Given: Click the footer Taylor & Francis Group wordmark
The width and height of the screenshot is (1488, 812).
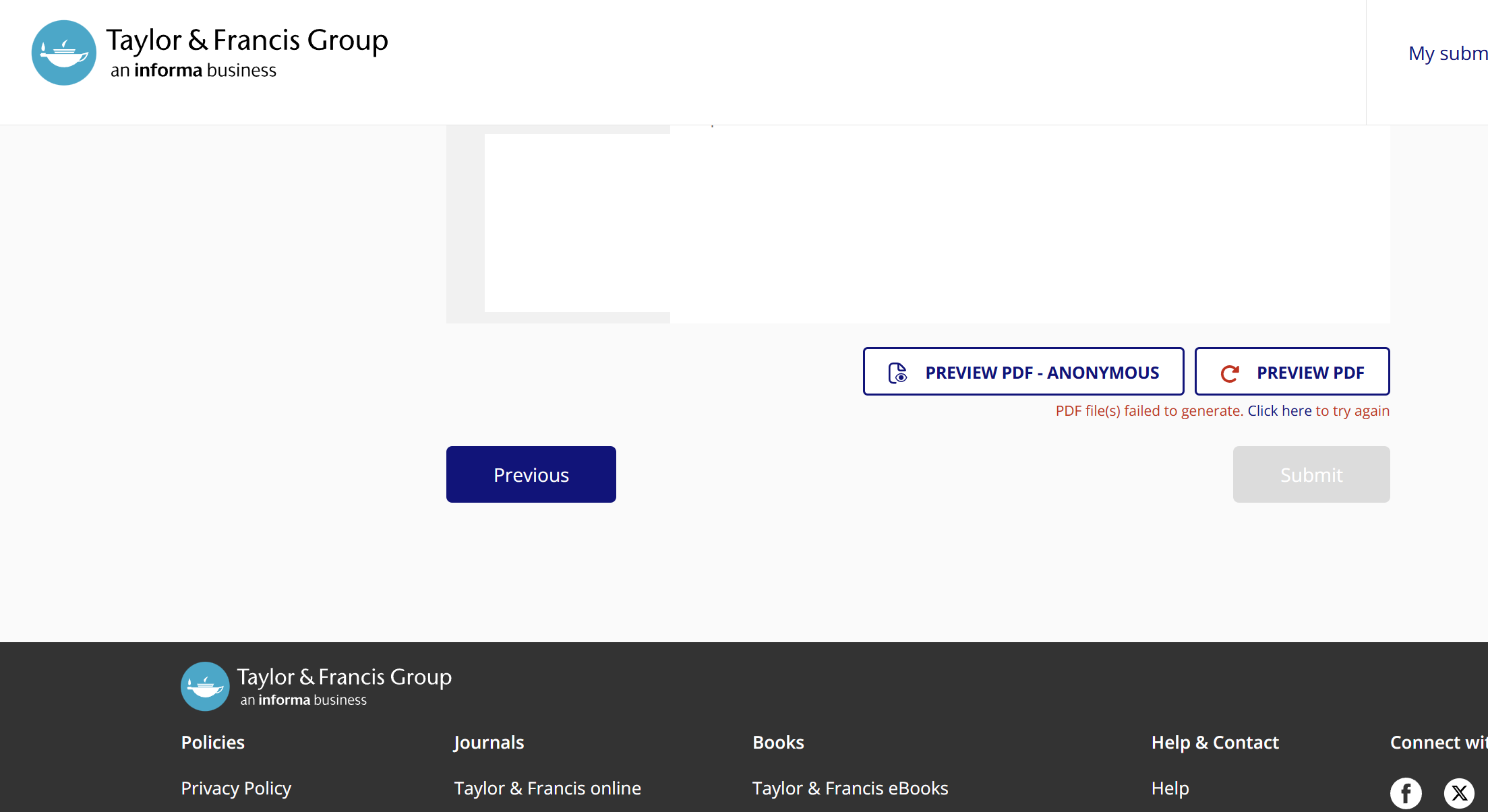Looking at the screenshot, I should pos(344,677).
